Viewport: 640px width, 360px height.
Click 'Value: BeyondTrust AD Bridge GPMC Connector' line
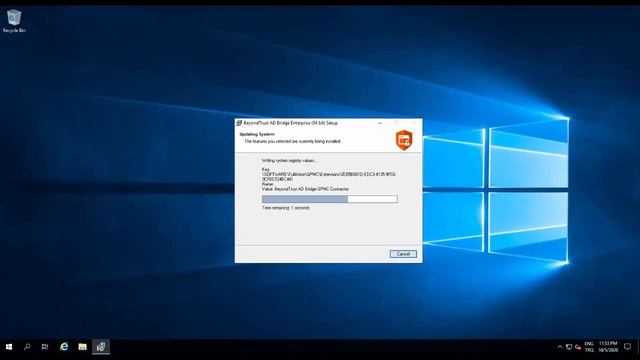pos(305,189)
